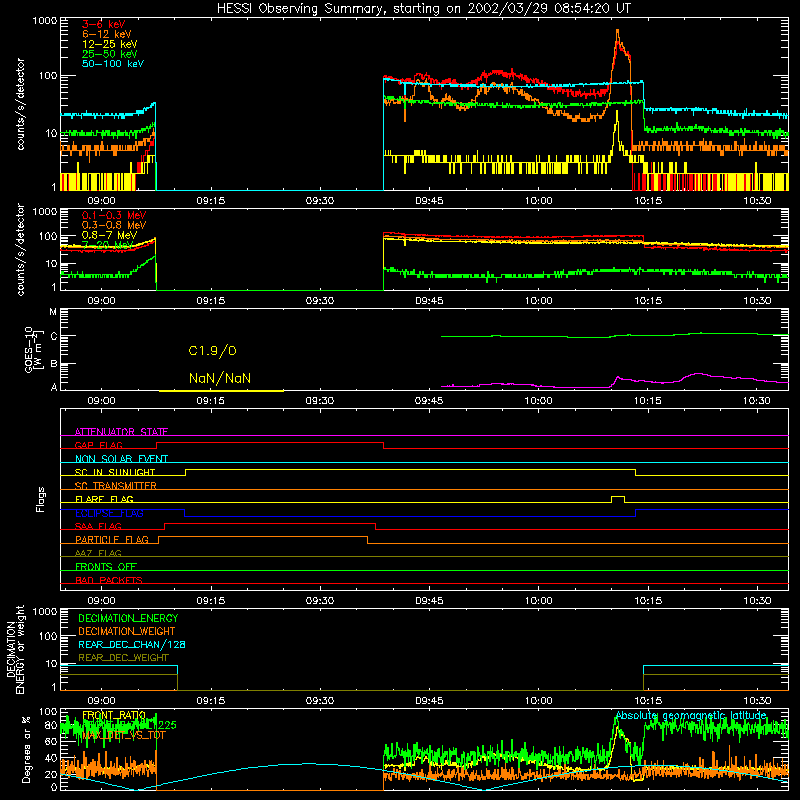Select the REAR_DEC_CHAN/128 legend label
The width and height of the screenshot is (800, 800).
point(132,644)
